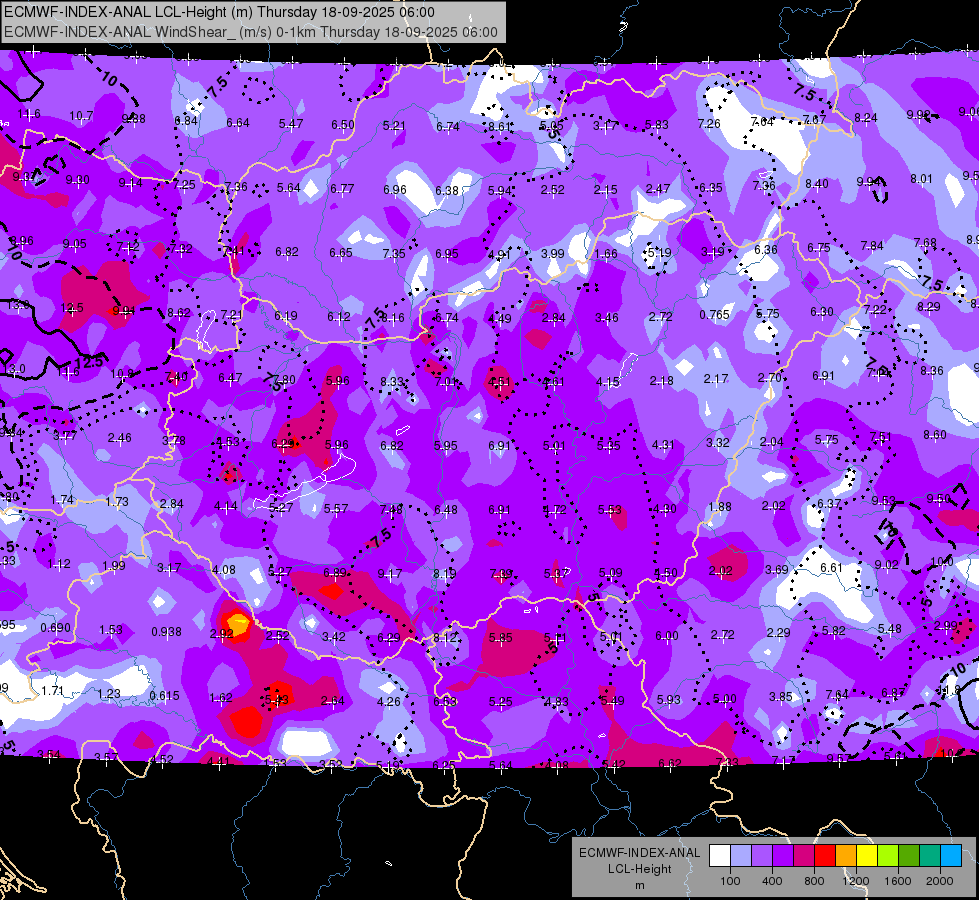Click the wind shear value 7.84
This screenshot has width=979, height=900.
[x=872, y=245]
